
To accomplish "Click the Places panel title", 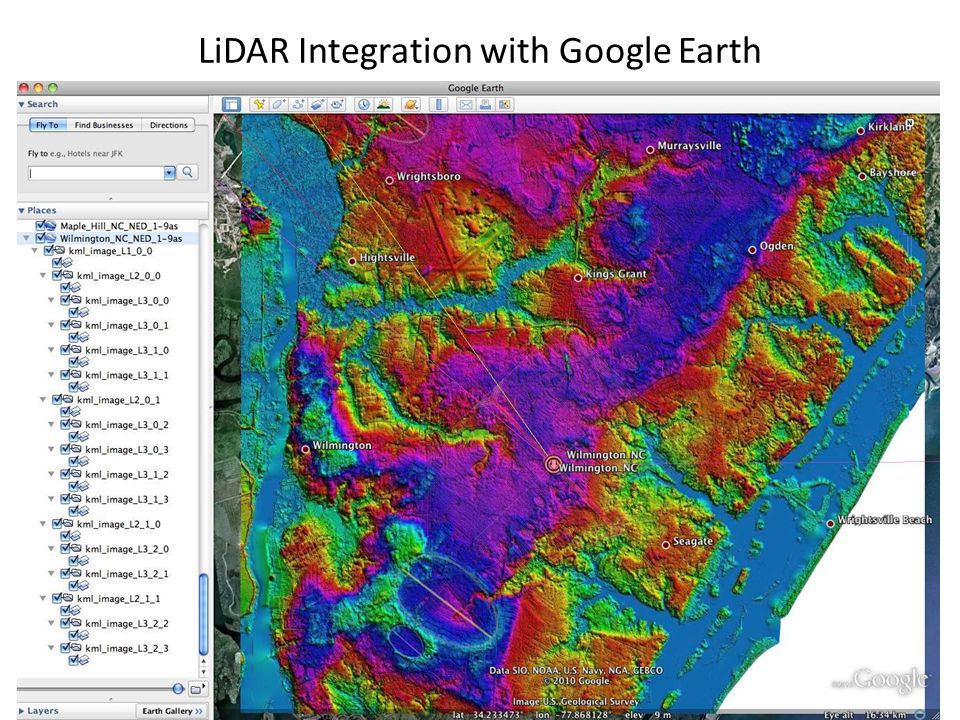I will point(42,211).
